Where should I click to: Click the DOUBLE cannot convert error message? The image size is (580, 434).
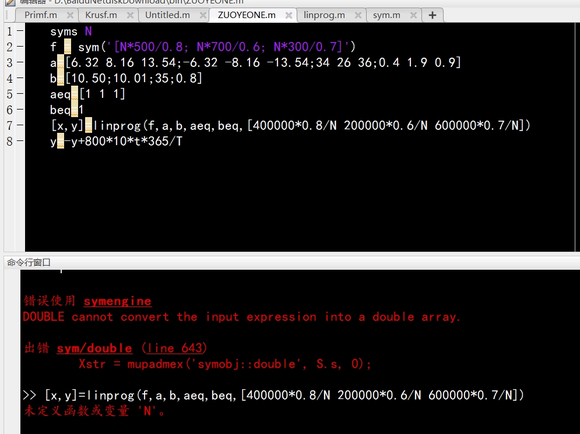241,317
